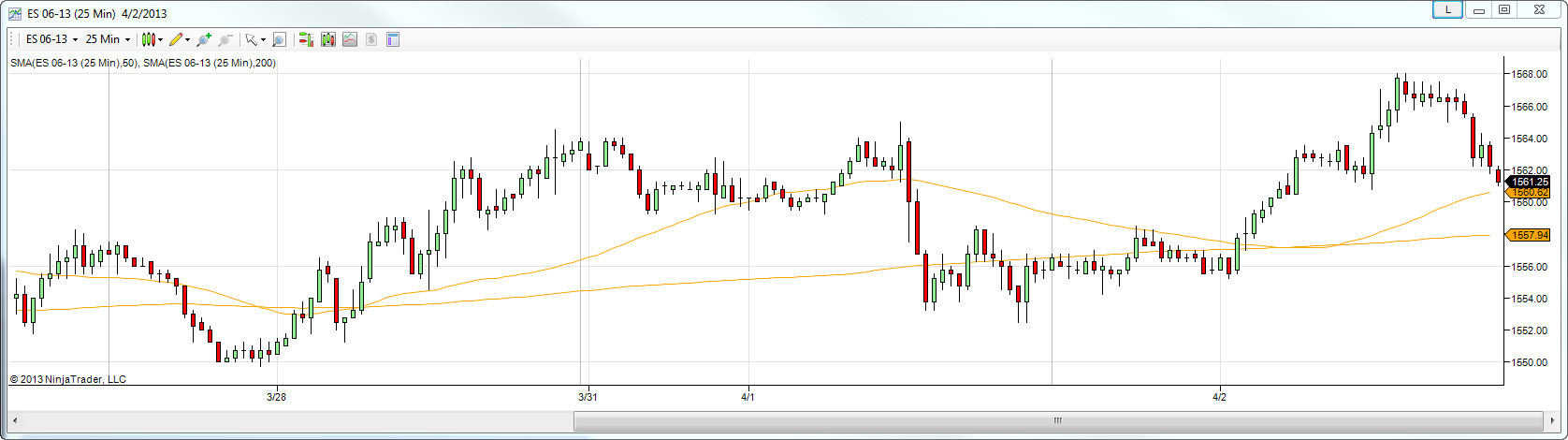Viewport: 1568px width, 440px height.
Task: Click the 1564.00 price axis label
Action: [x=1531, y=139]
